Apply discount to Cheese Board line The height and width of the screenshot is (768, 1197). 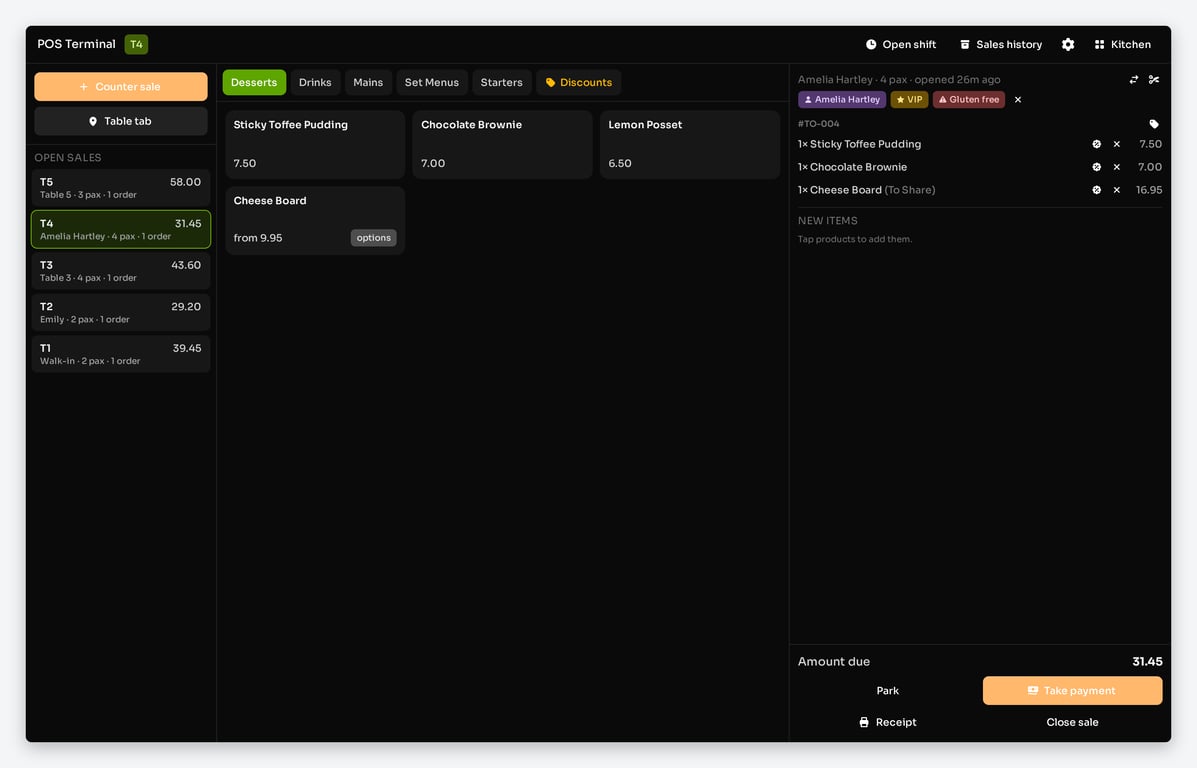tap(1096, 190)
